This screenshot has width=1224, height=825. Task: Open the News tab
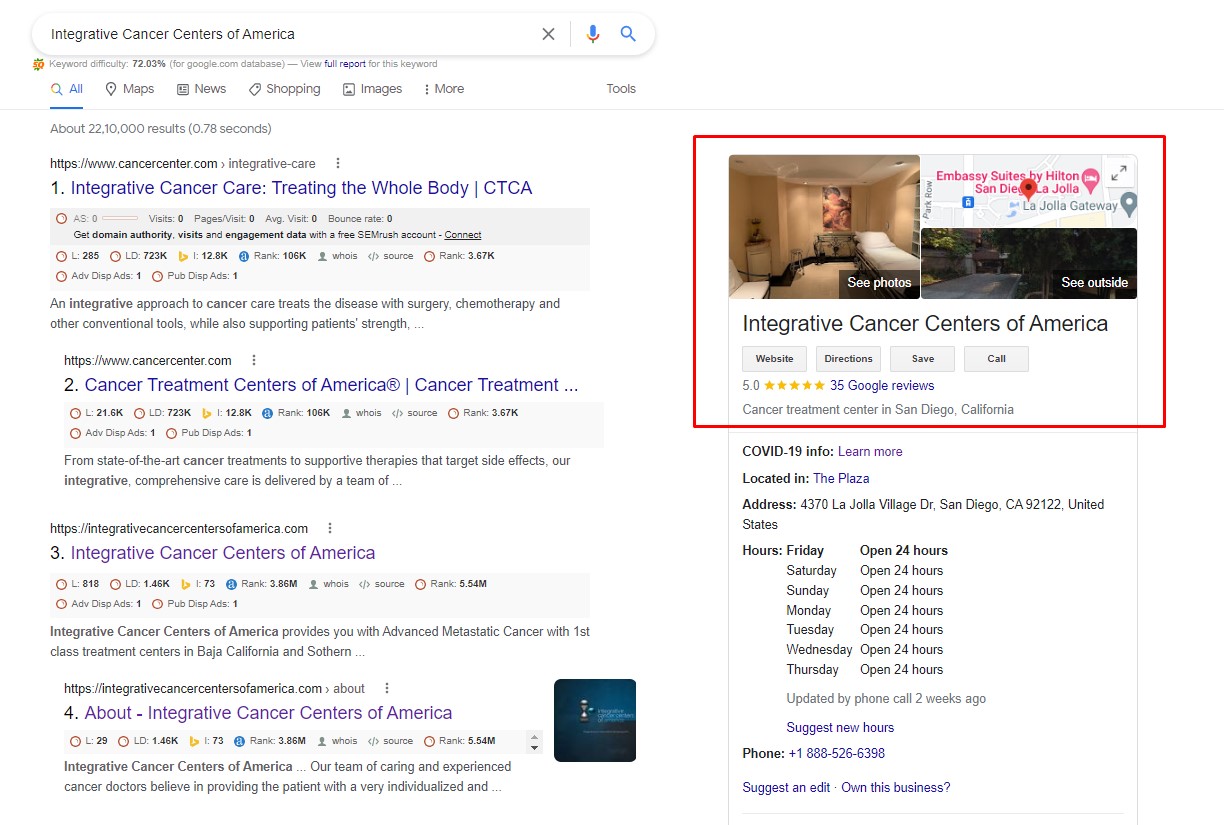tap(201, 89)
